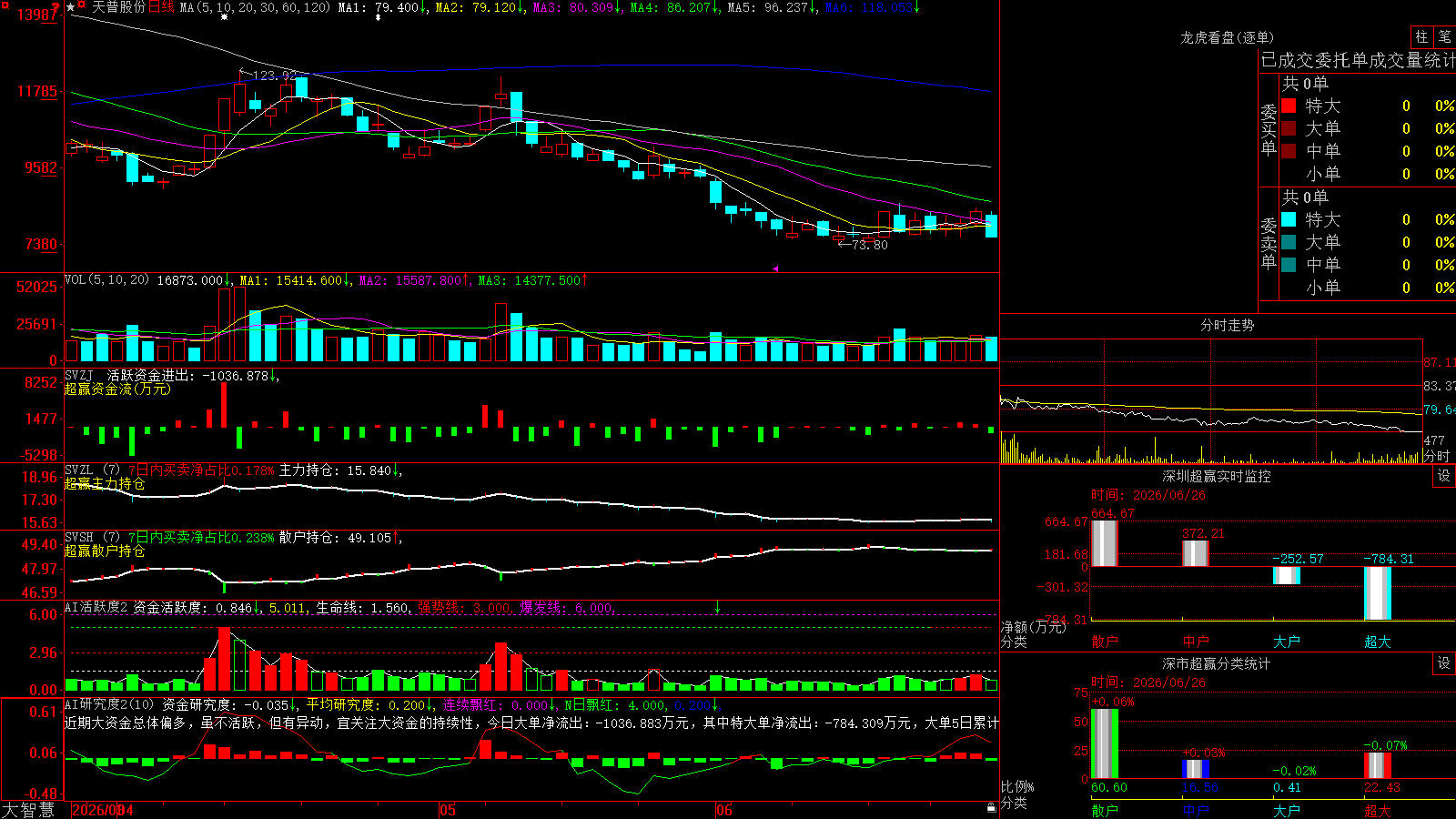Click the 分时 label beside the intraday volume
The width and height of the screenshot is (1456, 819).
coord(1437,456)
